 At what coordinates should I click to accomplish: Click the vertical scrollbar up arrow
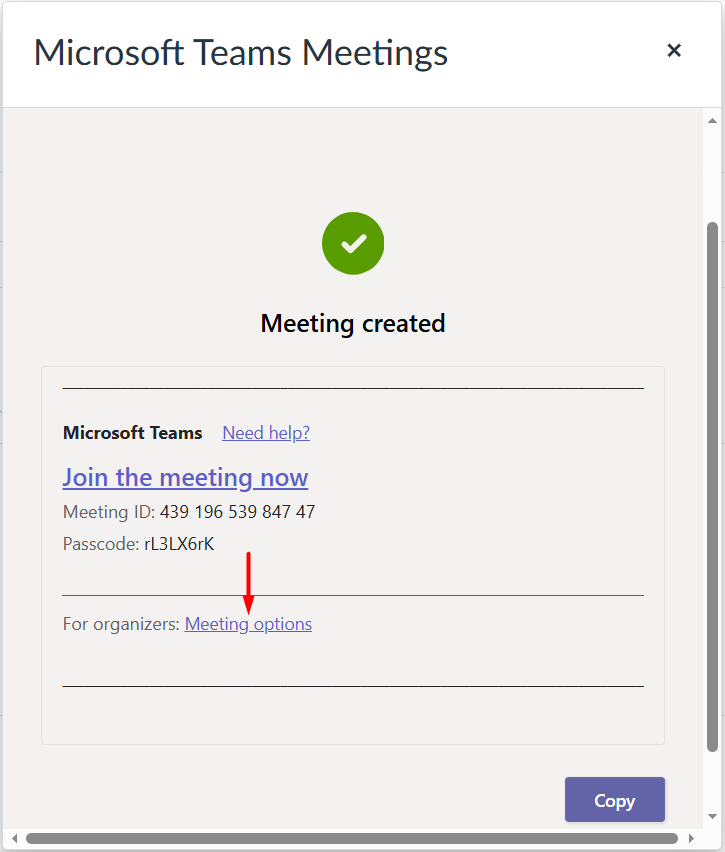pyautogui.click(x=712, y=119)
